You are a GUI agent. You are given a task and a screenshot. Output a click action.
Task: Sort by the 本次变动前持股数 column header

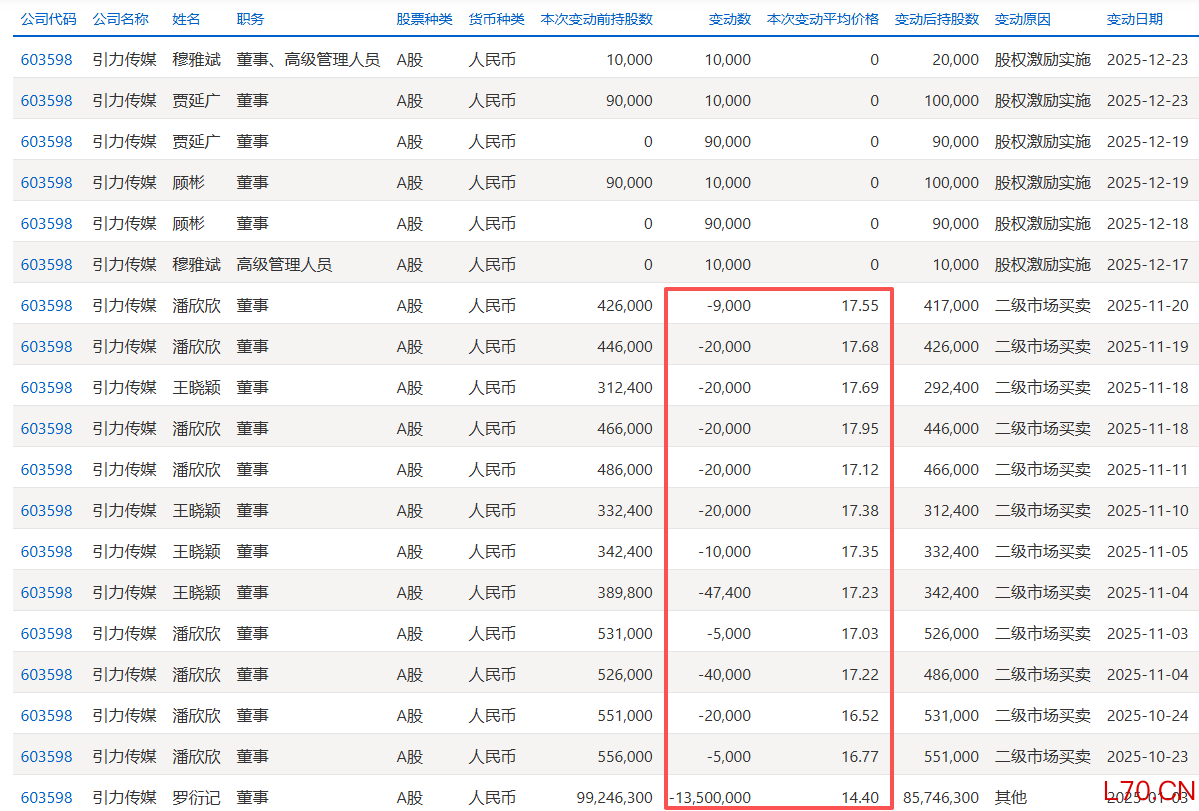pos(596,18)
